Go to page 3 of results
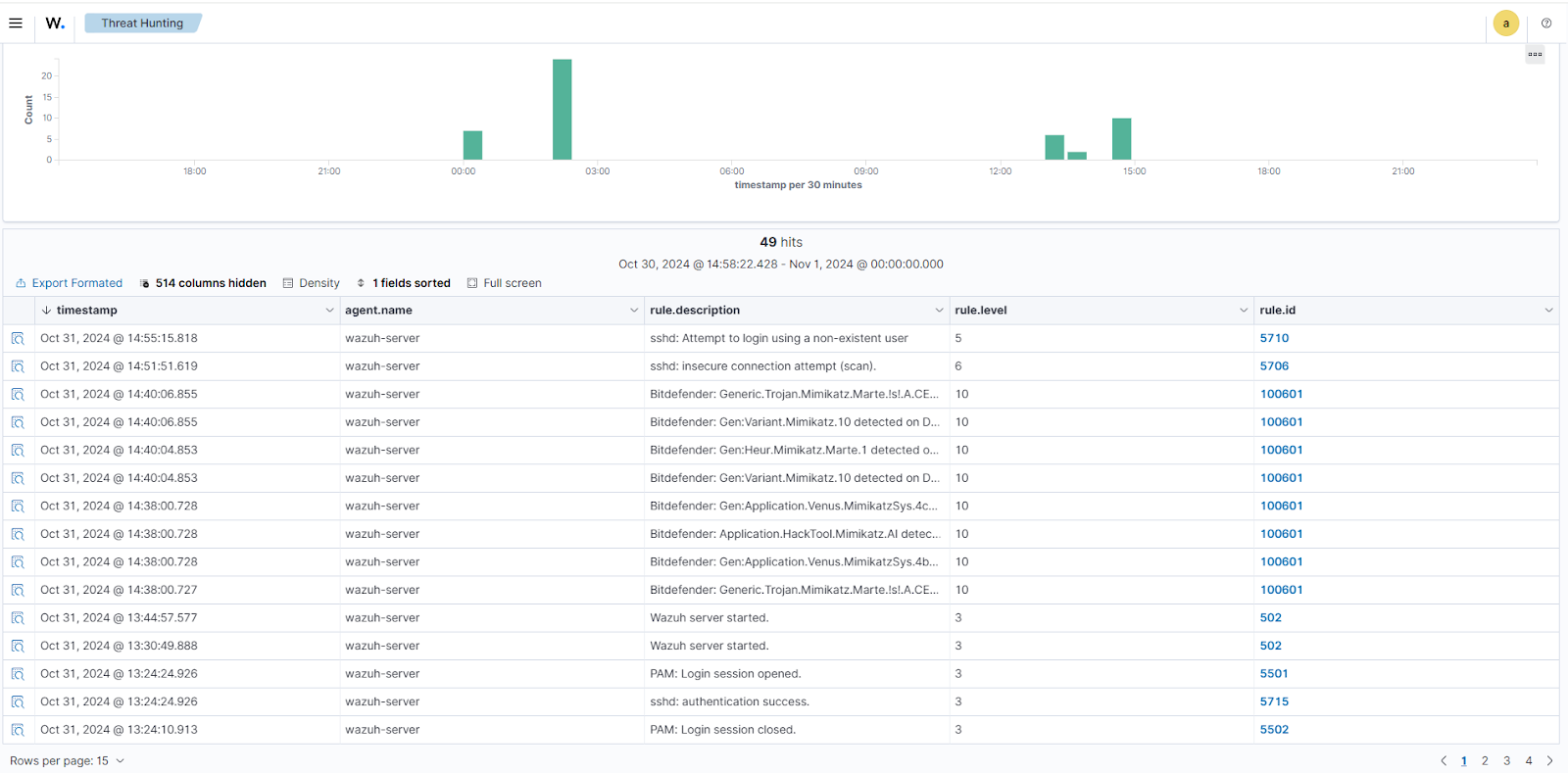Image resolution: width=1568 pixels, height=773 pixels. 1506,761
